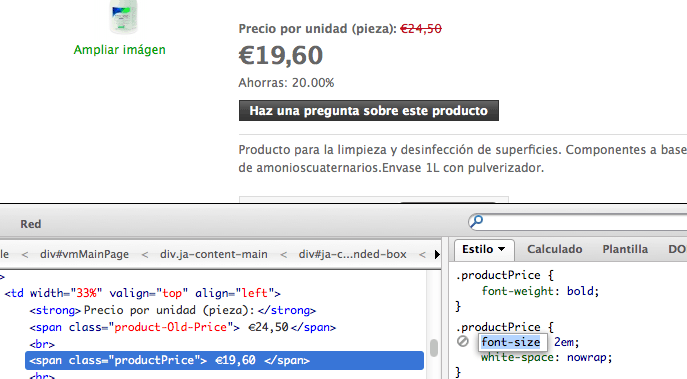Click the product thumbnail image

click(x=123, y=17)
